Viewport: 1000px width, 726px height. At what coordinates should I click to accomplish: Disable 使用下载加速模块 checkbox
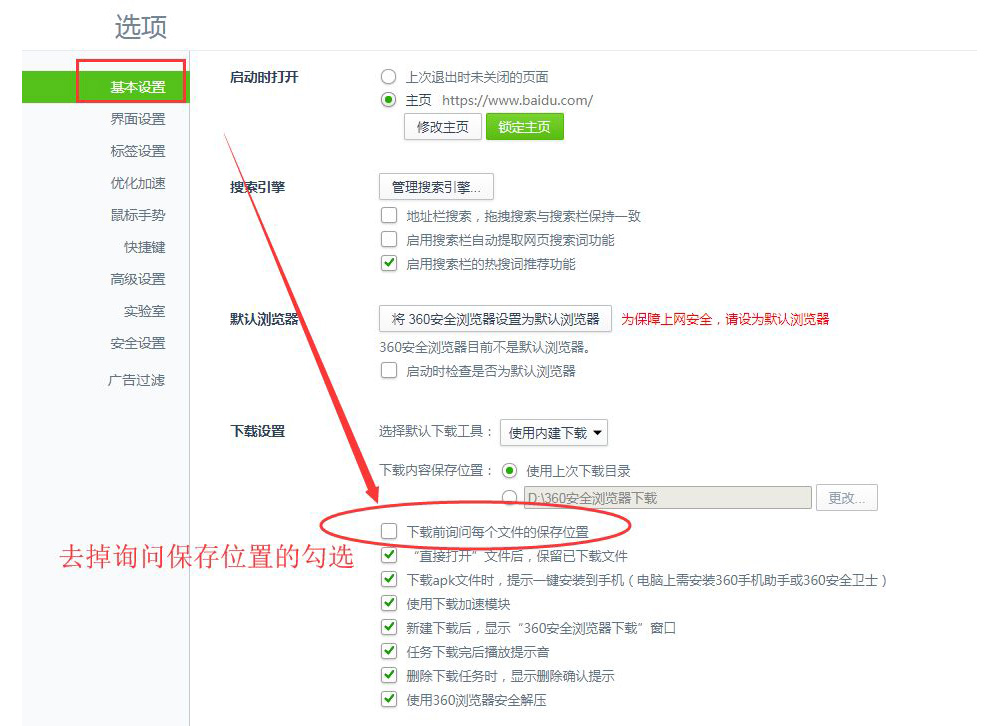389,604
